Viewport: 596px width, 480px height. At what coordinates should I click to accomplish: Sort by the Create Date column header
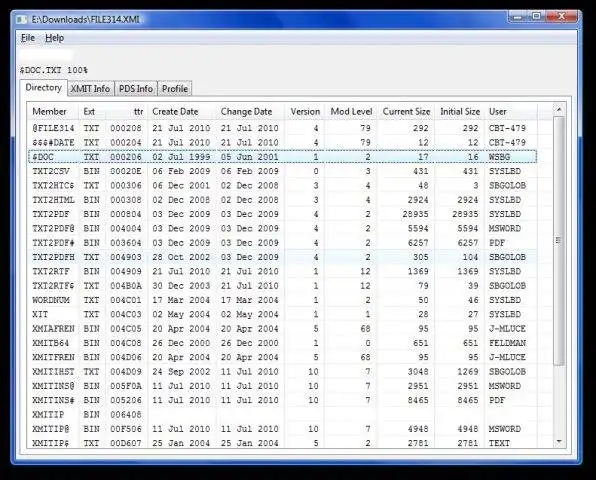pos(182,112)
